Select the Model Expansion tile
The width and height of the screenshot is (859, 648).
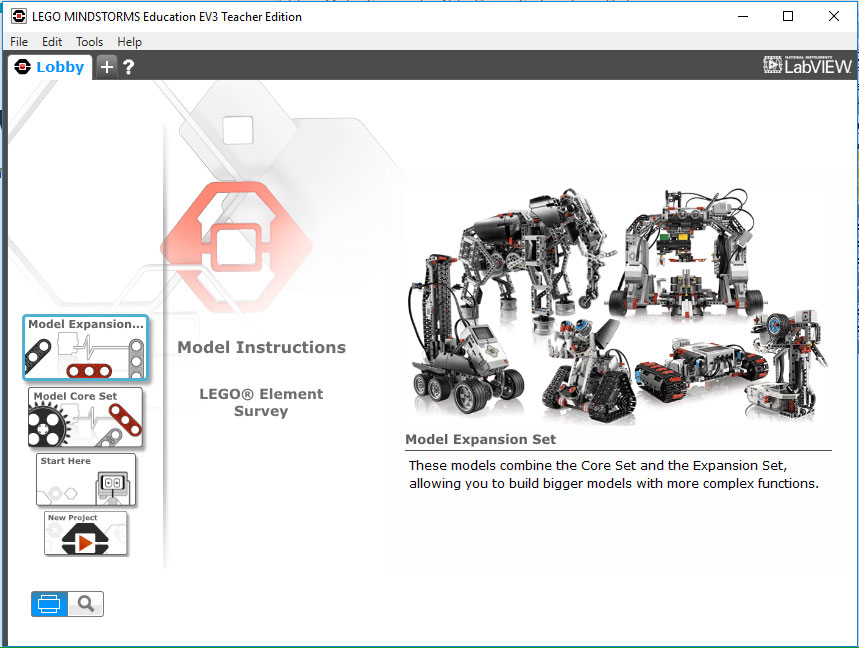[x=85, y=347]
